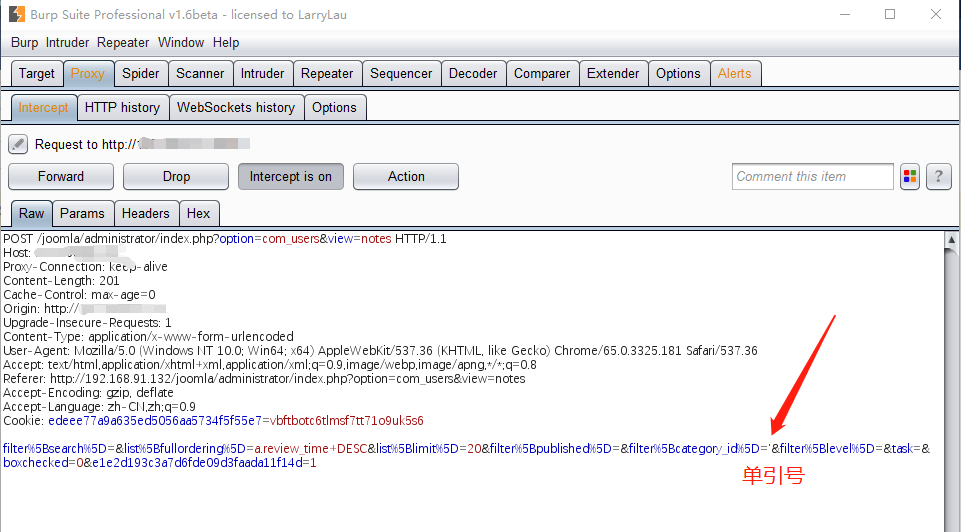Click the Upgrade-Insecure-Requests header
The width and height of the screenshot is (961, 532).
click(87, 323)
